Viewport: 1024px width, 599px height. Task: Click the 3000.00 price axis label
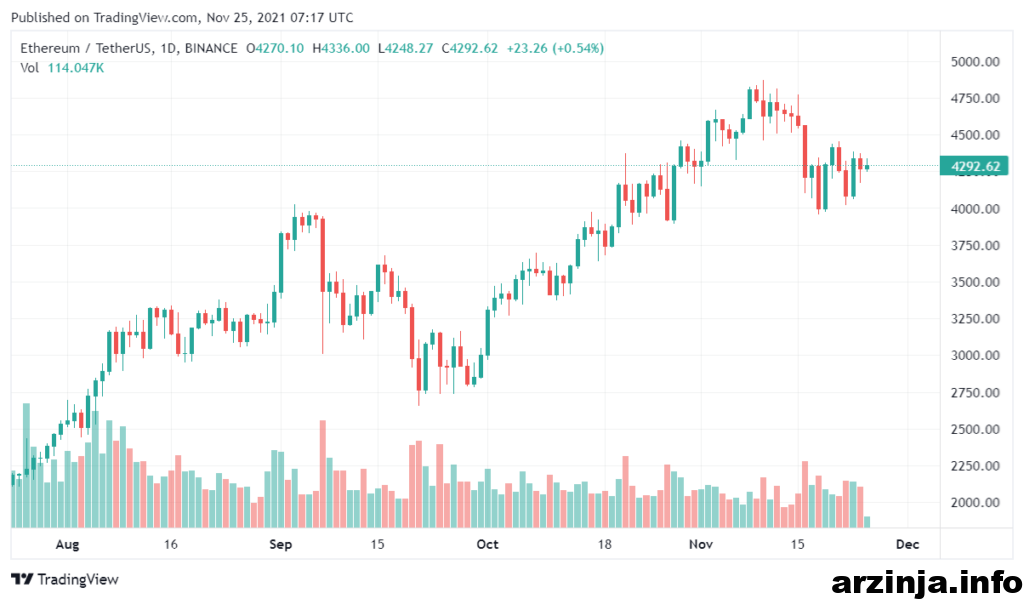tap(975, 355)
